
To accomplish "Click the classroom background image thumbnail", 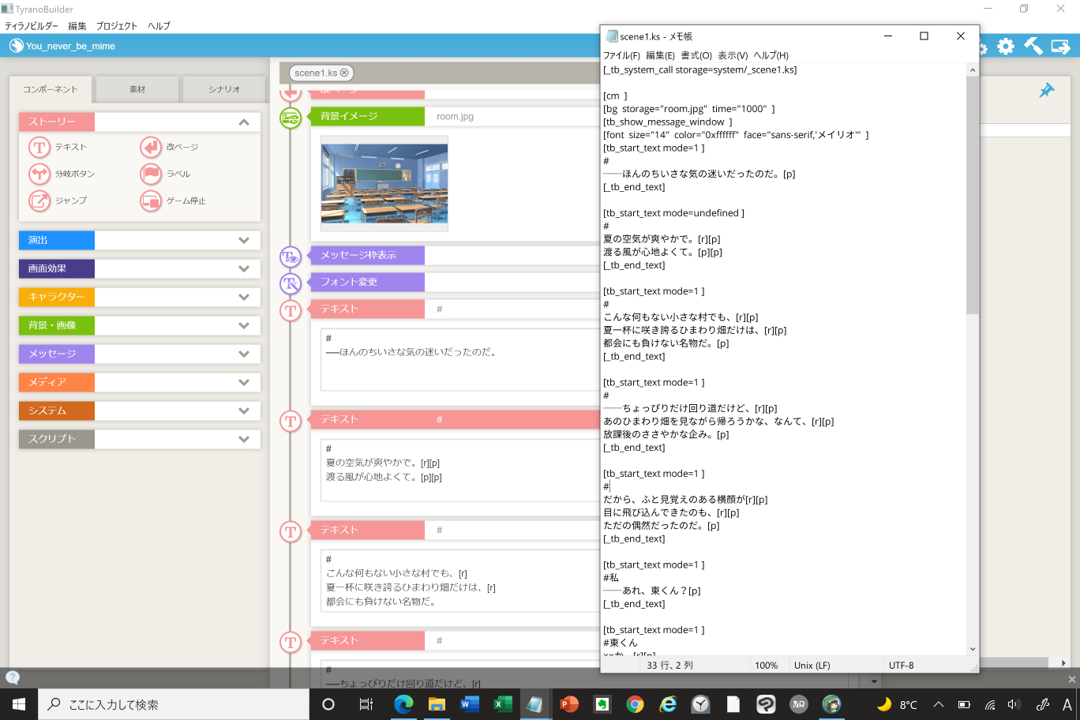I will click(x=384, y=184).
